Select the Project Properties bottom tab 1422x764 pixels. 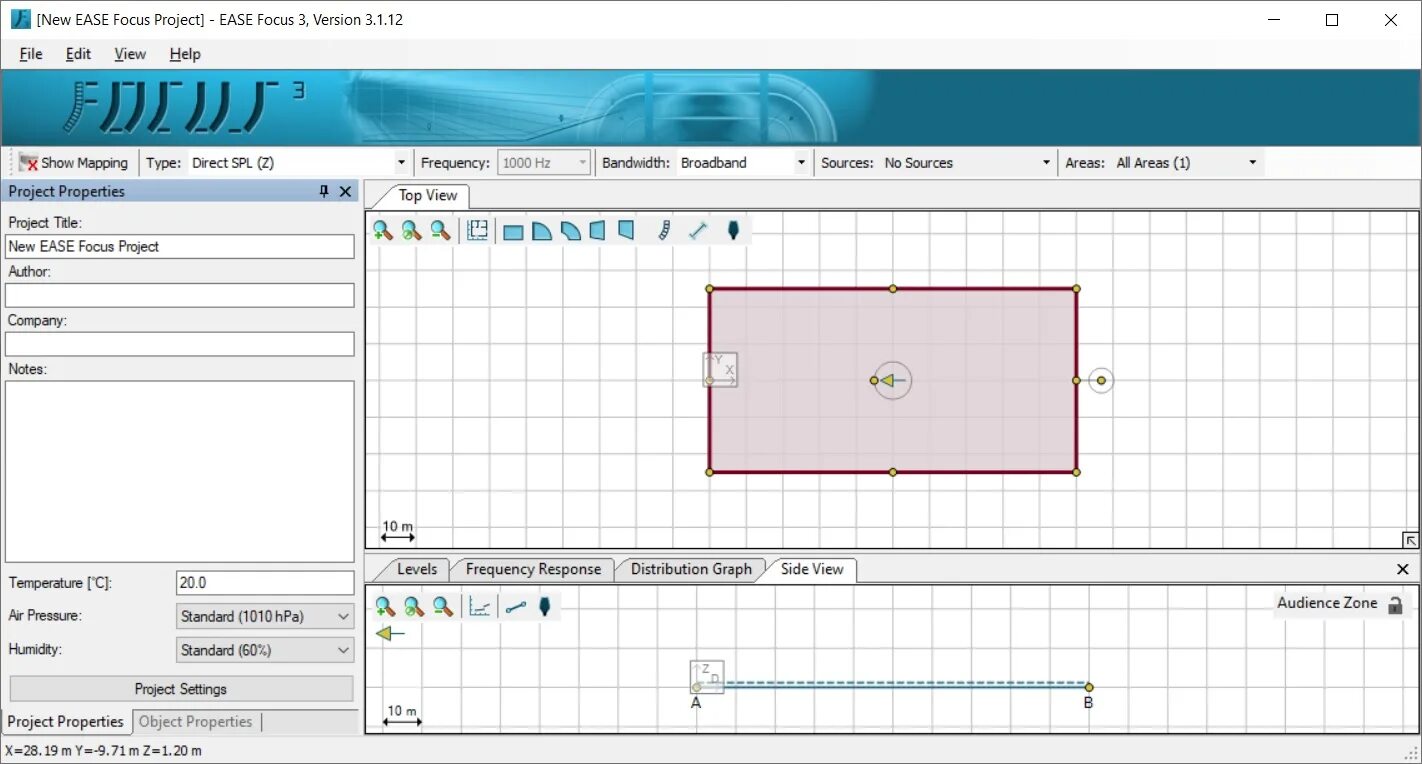pyautogui.click(x=66, y=722)
